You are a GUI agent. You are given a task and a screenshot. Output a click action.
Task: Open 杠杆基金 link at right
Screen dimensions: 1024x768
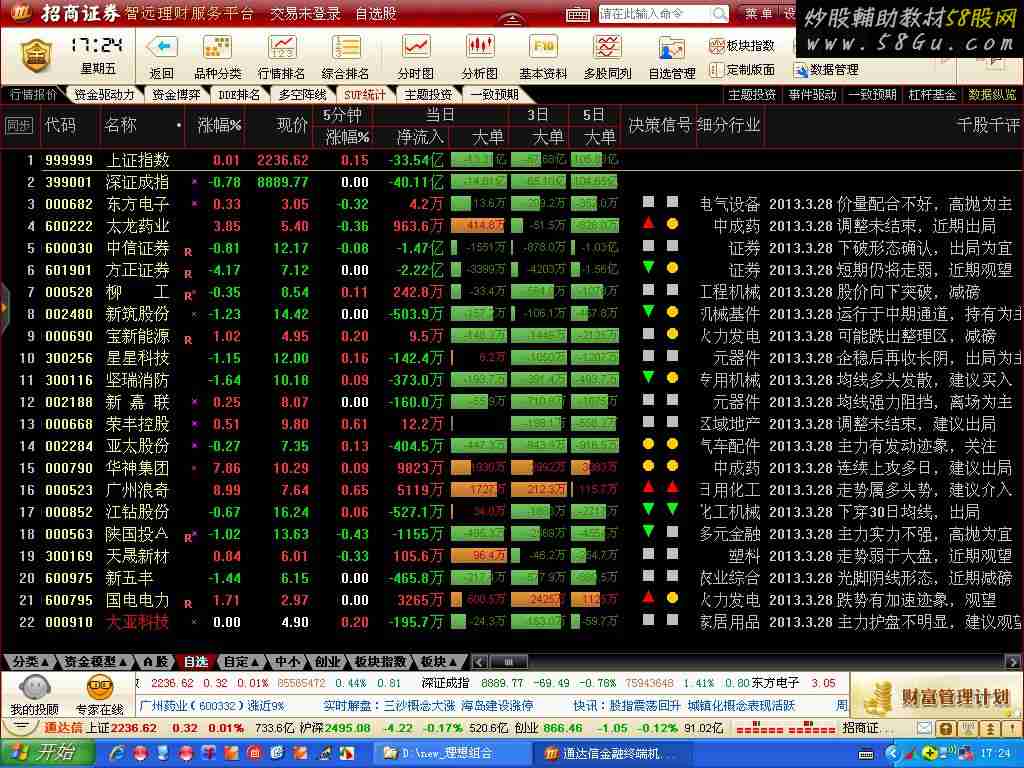[932, 95]
